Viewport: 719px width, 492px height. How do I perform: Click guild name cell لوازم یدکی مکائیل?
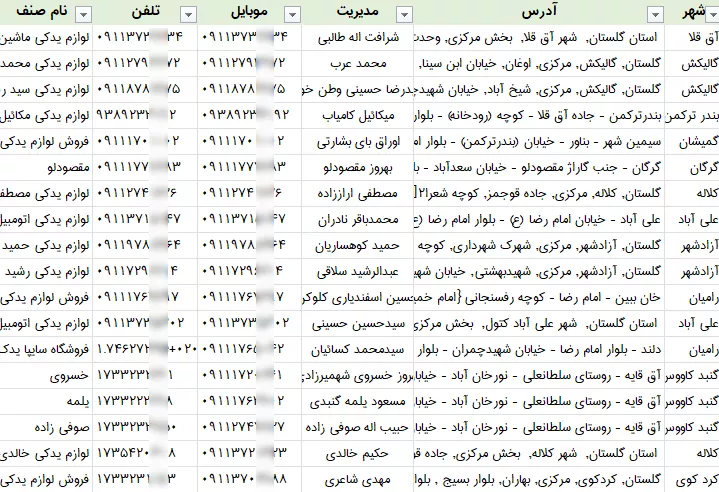coord(46,116)
